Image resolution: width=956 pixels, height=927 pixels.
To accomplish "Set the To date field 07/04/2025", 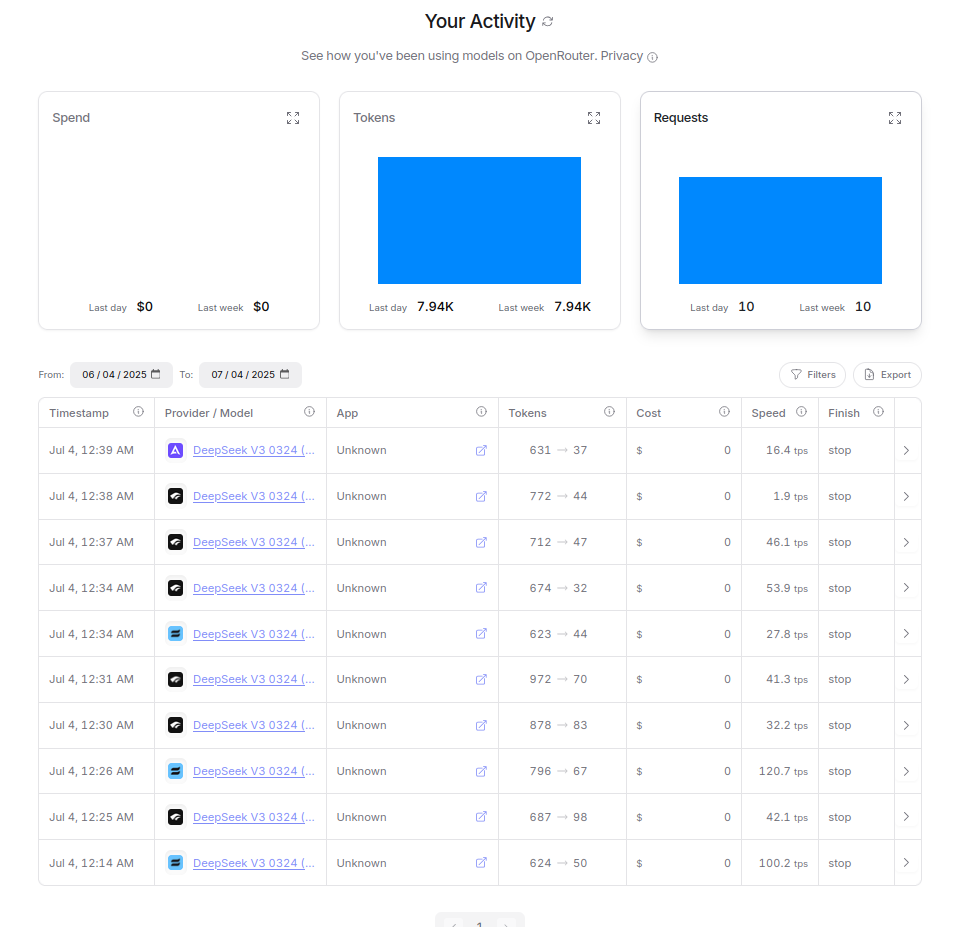I will point(250,374).
